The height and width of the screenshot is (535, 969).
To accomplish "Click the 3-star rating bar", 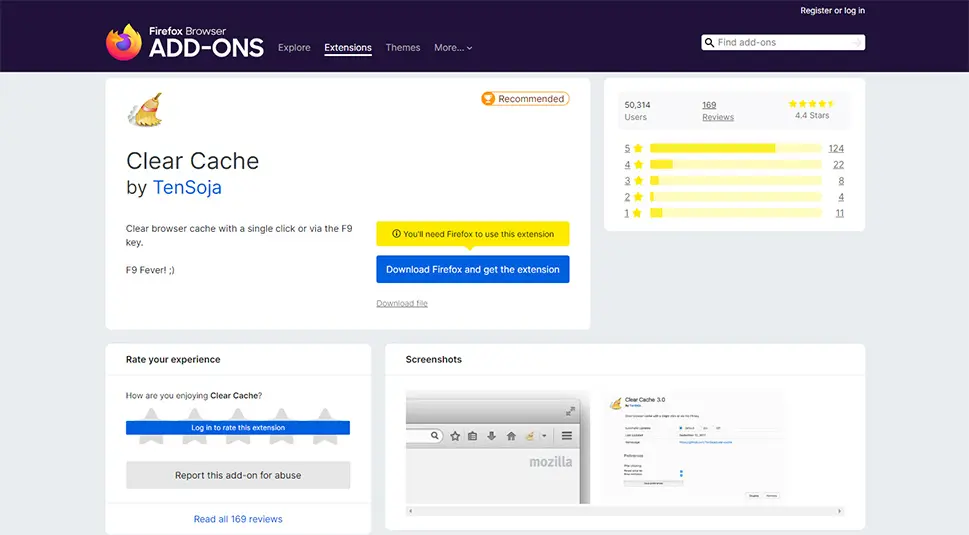I will coord(736,180).
